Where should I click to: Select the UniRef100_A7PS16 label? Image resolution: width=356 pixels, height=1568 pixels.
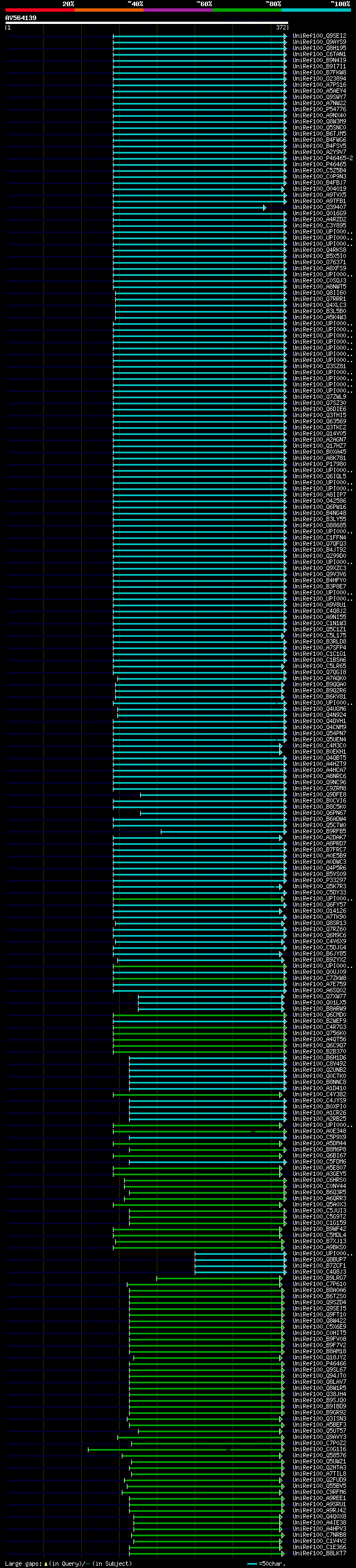point(319,85)
